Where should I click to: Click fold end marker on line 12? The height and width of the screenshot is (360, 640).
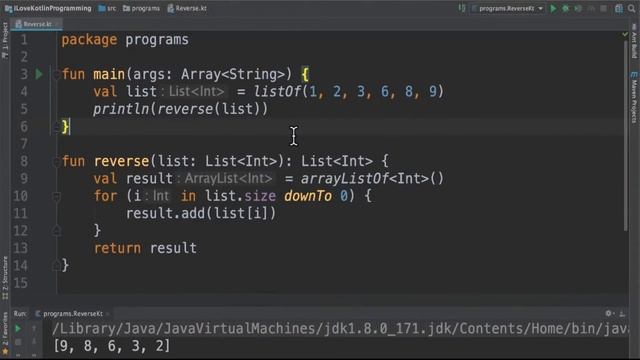(x=56, y=231)
